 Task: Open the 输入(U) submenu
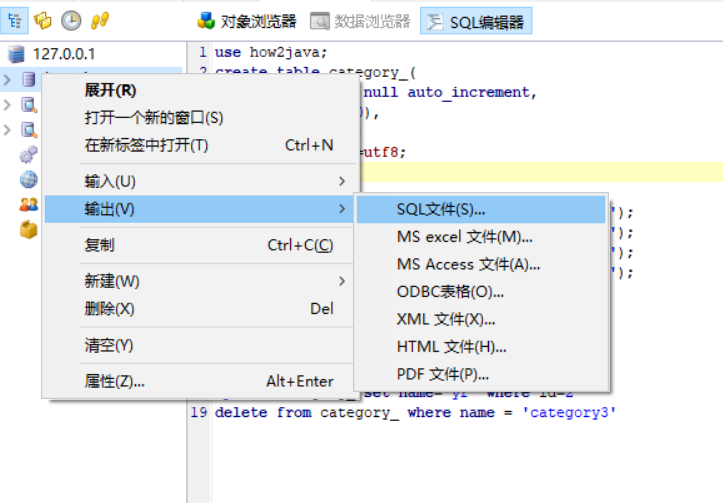pyautogui.click(x=199, y=182)
